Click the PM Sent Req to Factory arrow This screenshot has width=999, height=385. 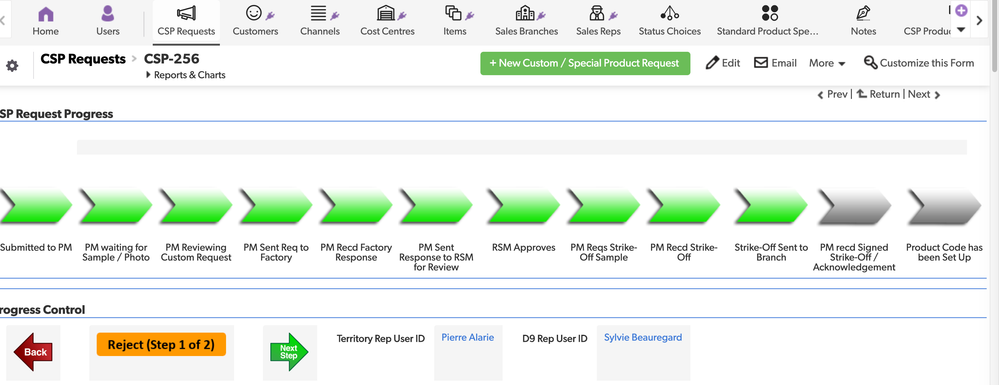tap(276, 207)
